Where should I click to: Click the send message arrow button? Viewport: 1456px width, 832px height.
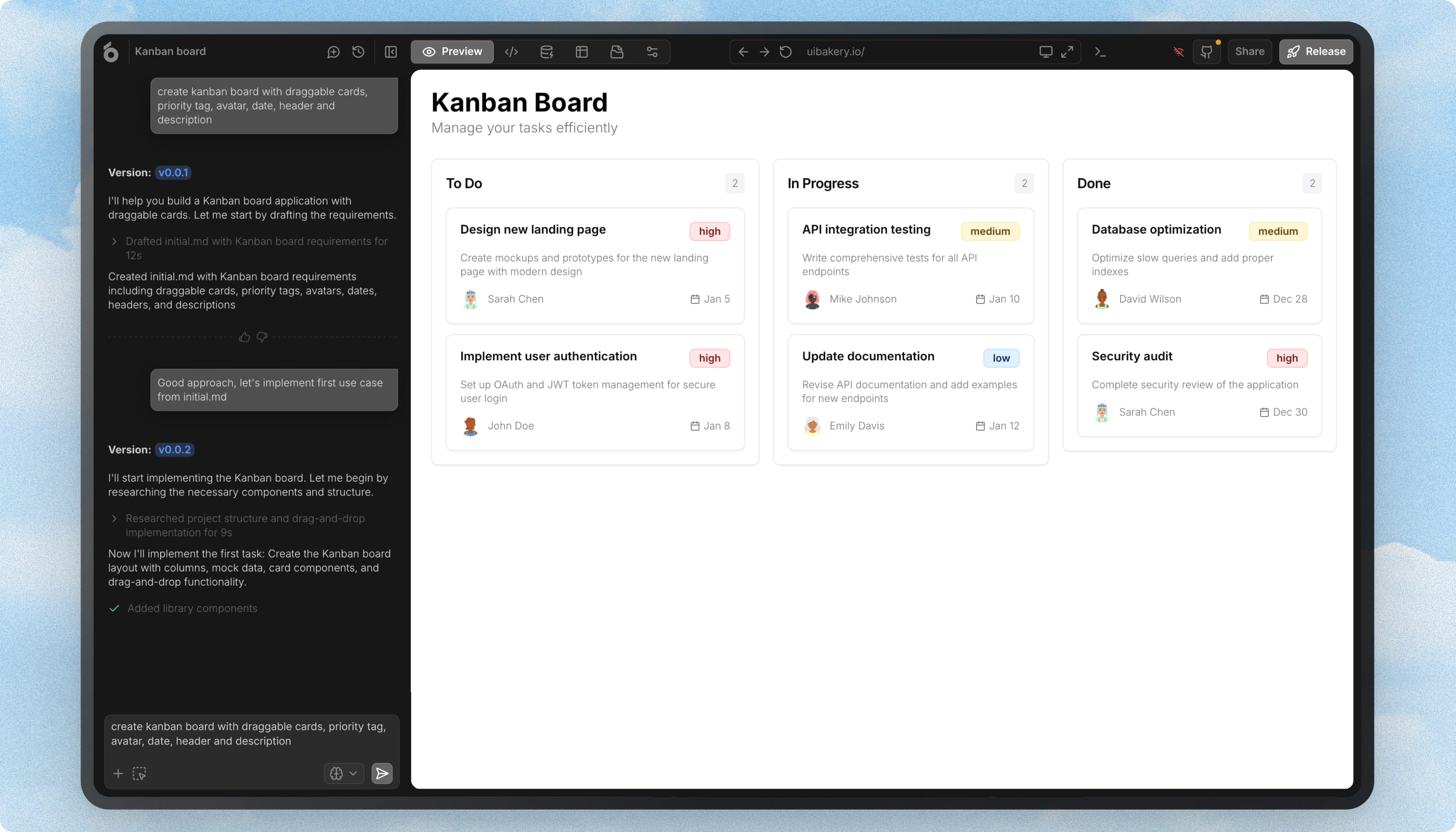(x=382, y=773)
